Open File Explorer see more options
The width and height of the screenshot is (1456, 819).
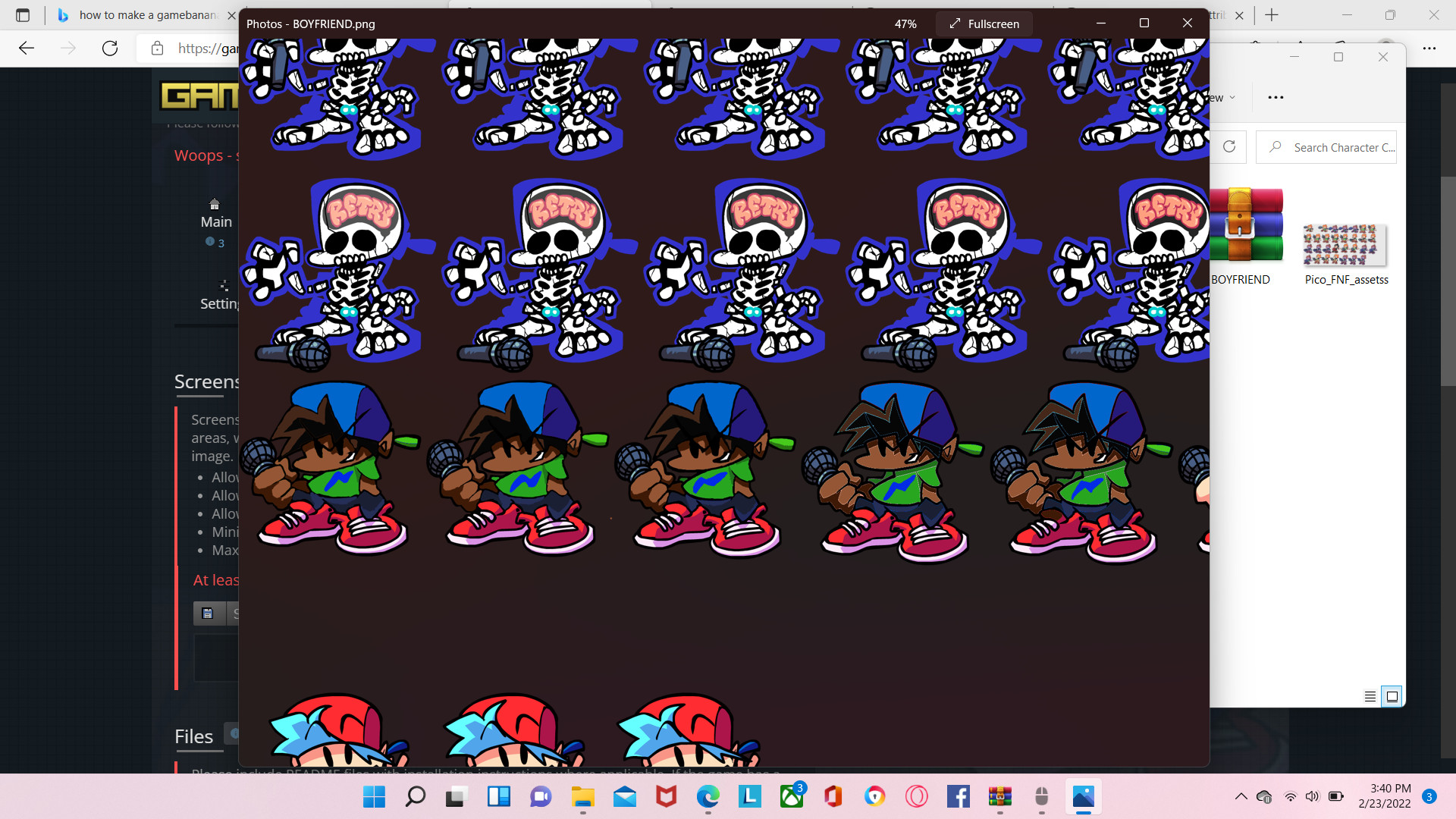click(1276, 97)
